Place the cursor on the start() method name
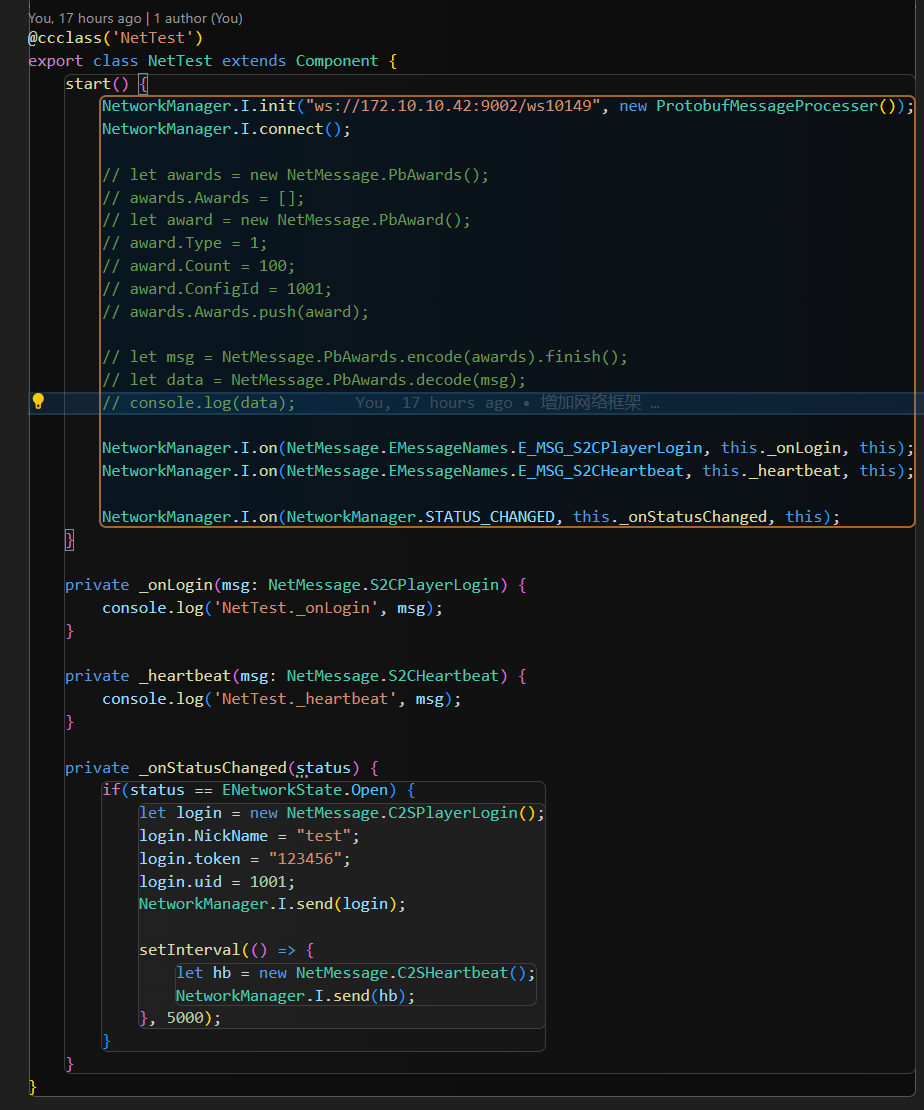Viewport: 924px width, 1110px height. coord(88,84)
